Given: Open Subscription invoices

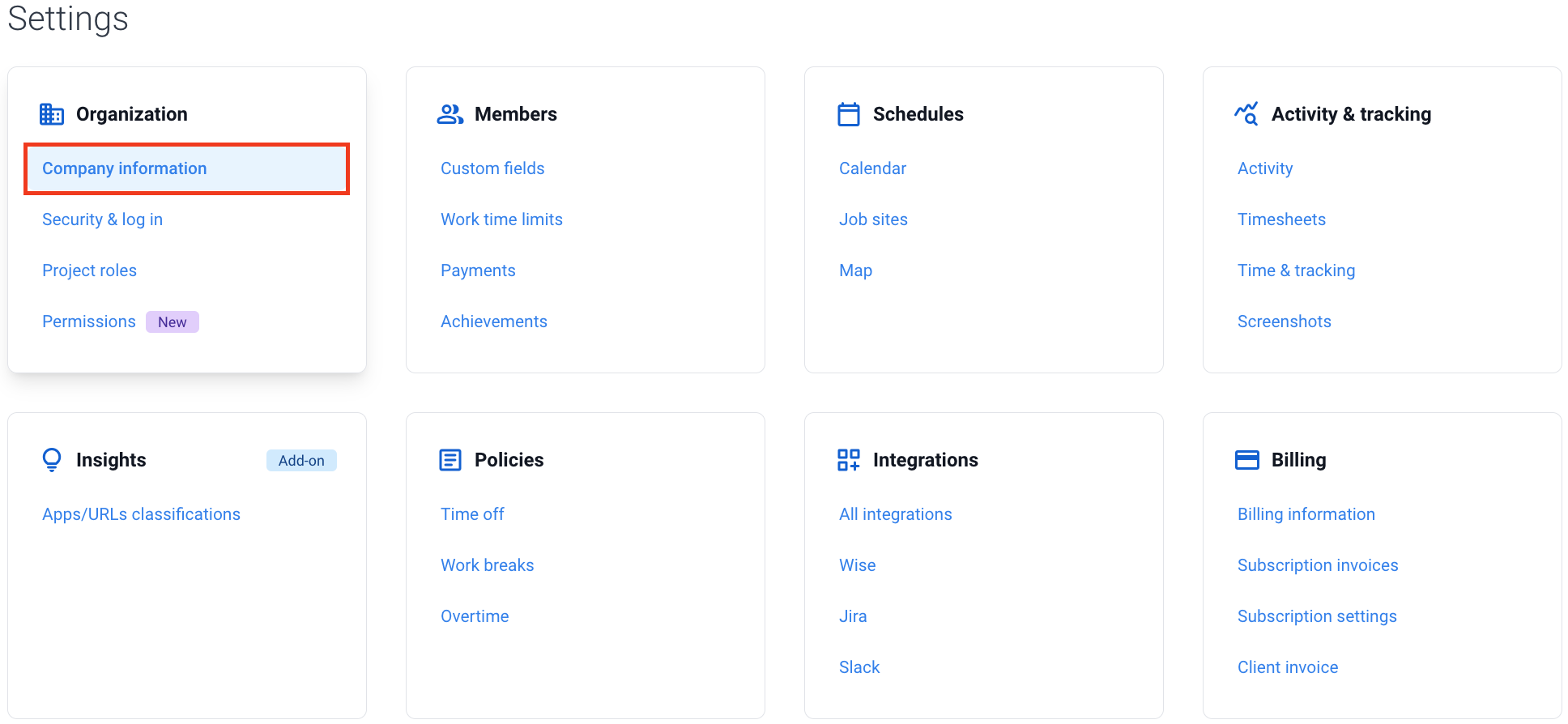Looking at the screenshot, I should pyautogui.click(x=1318, y=565).
